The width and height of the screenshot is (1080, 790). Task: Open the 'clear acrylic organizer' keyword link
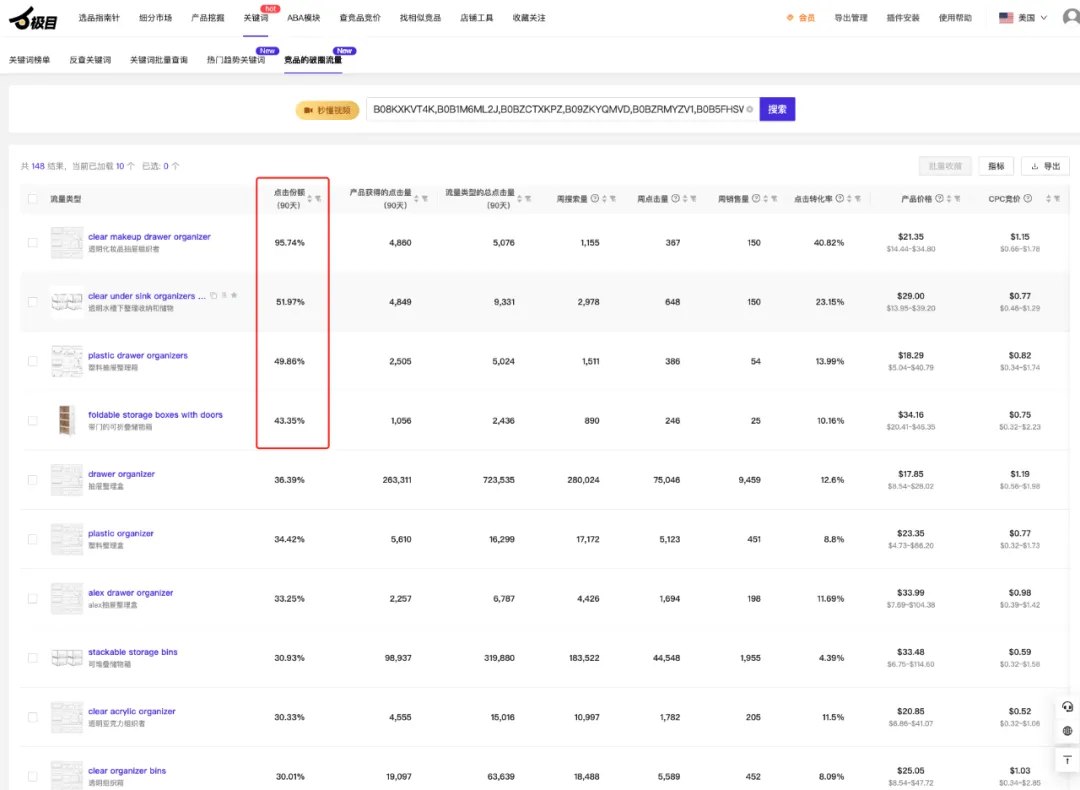(132, 711)
